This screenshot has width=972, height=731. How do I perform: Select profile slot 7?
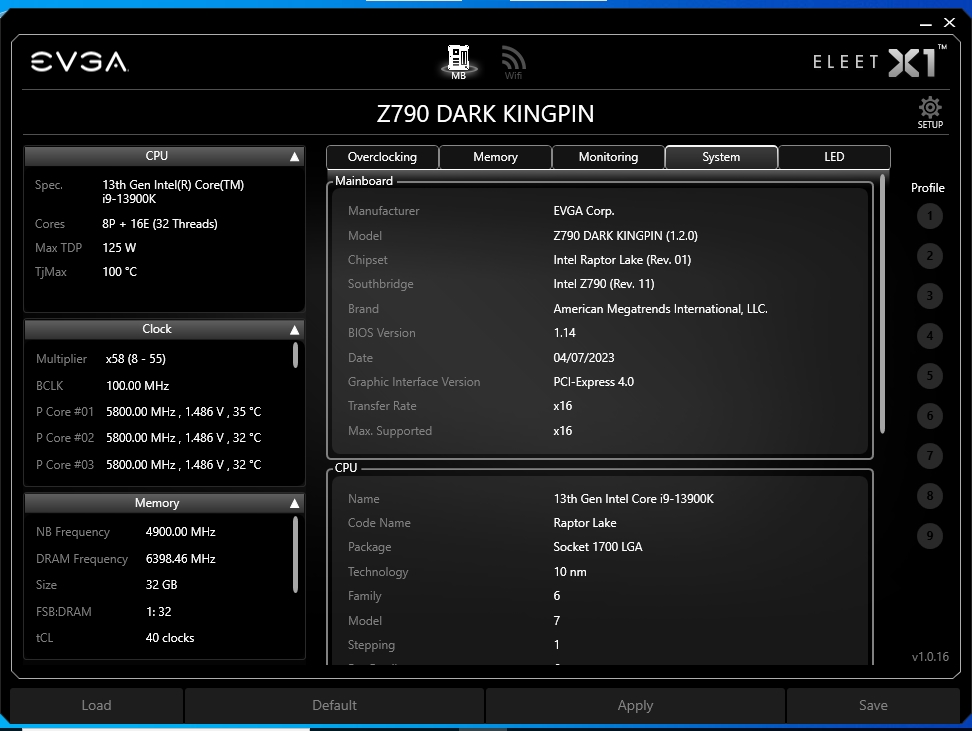[x=929, y=456]
